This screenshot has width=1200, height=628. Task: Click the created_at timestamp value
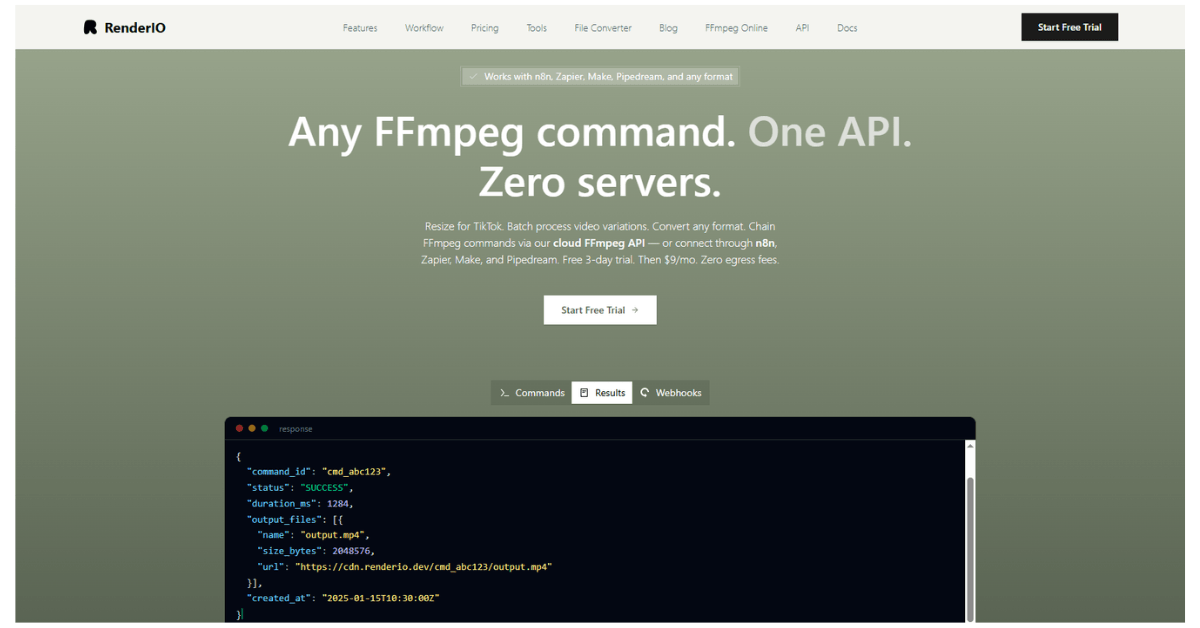pos(380,598)
